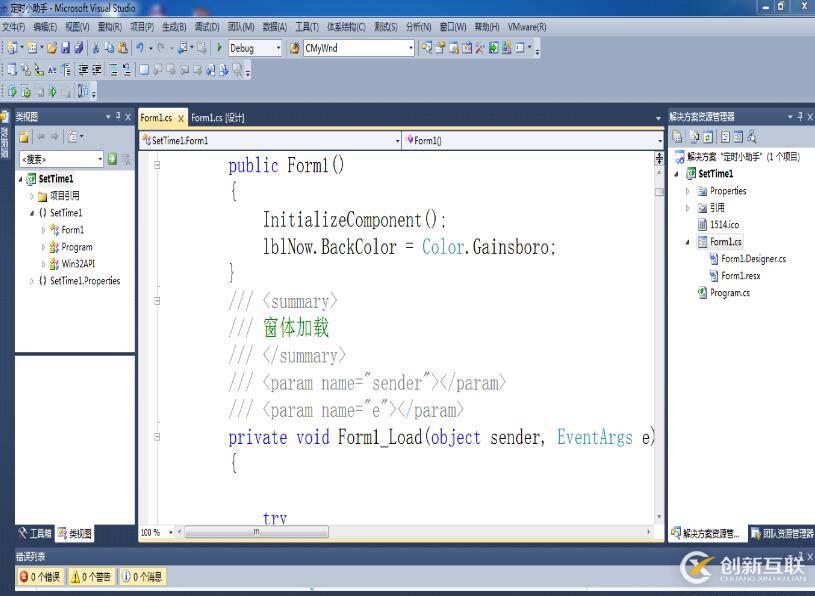Click the Comment Out Selected Lines icon
815x596 pixels.
coord(114,70)
